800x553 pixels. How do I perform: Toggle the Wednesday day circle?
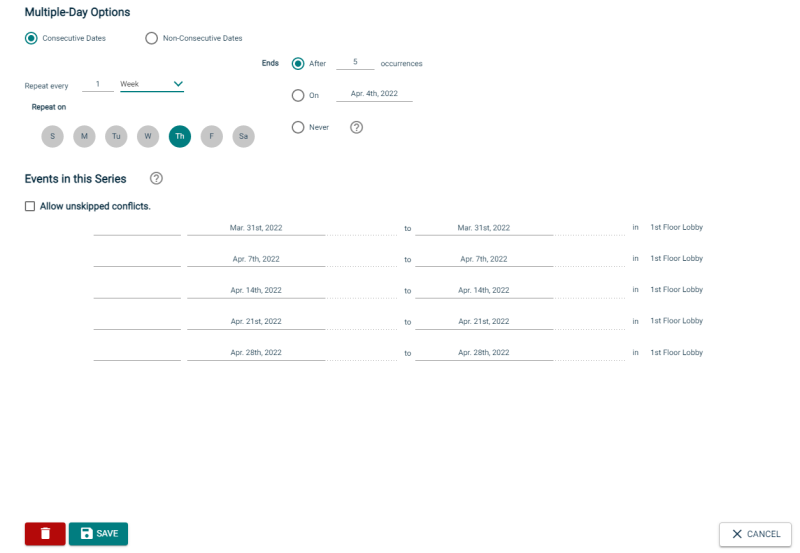point(148,136)
